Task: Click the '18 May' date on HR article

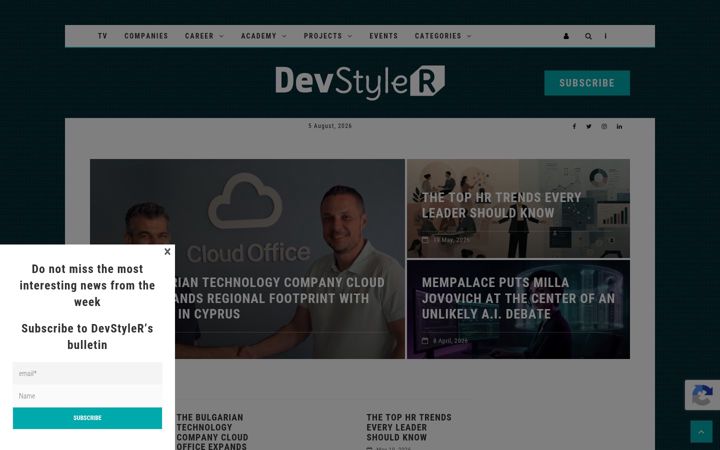Action: [x=451, y=240]
